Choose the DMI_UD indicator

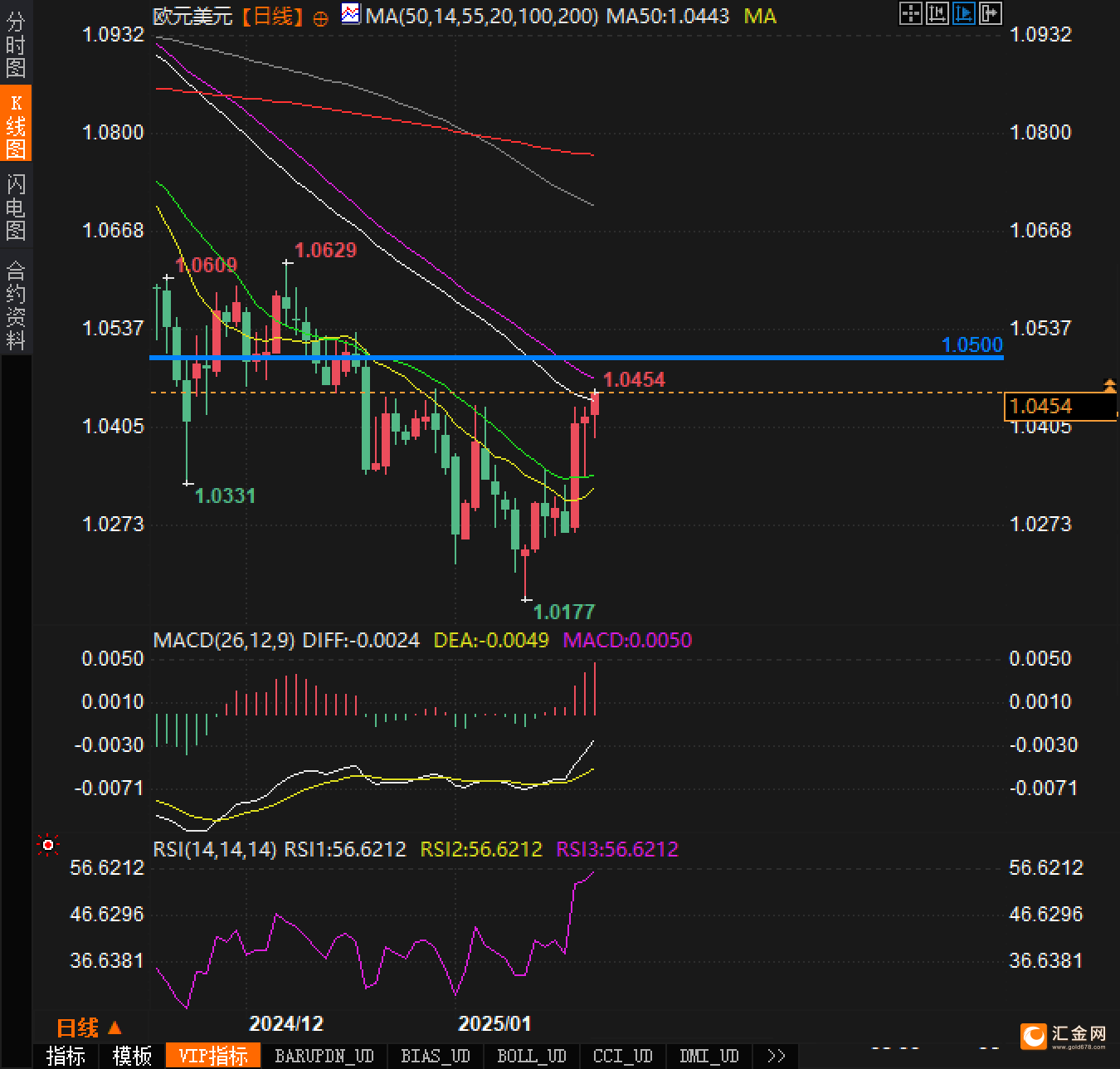pos(709,1056)
